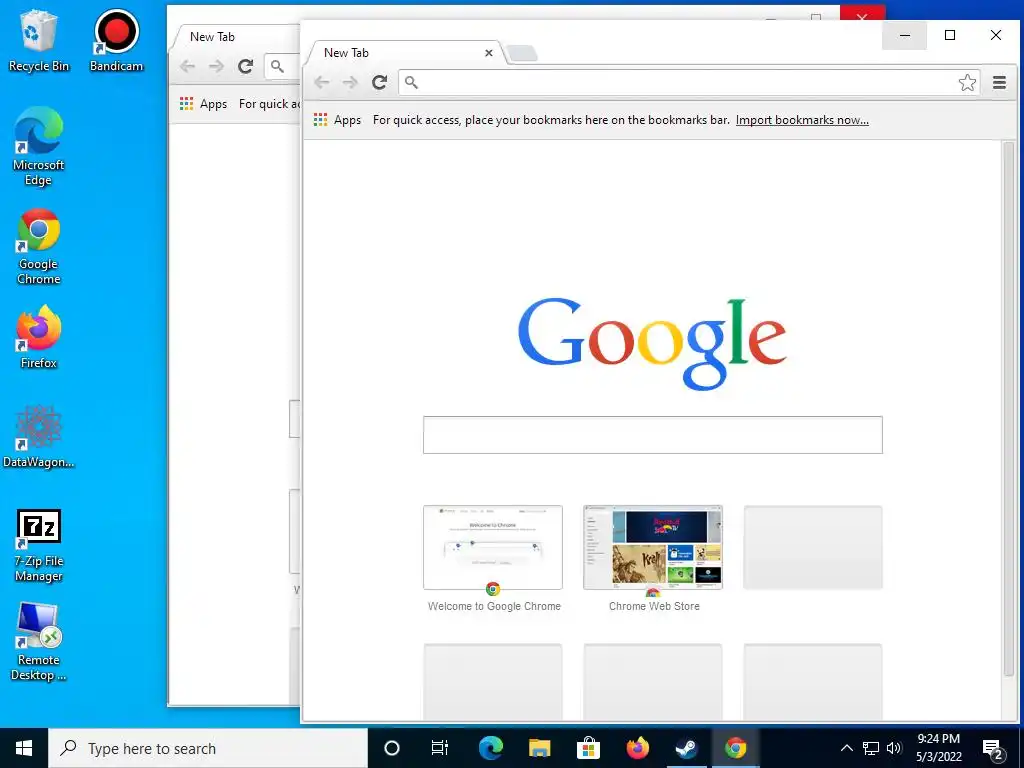
Task: Open Remote Desktop desktop shortcut
Action: pyautogui.click(x=39, y=642)
